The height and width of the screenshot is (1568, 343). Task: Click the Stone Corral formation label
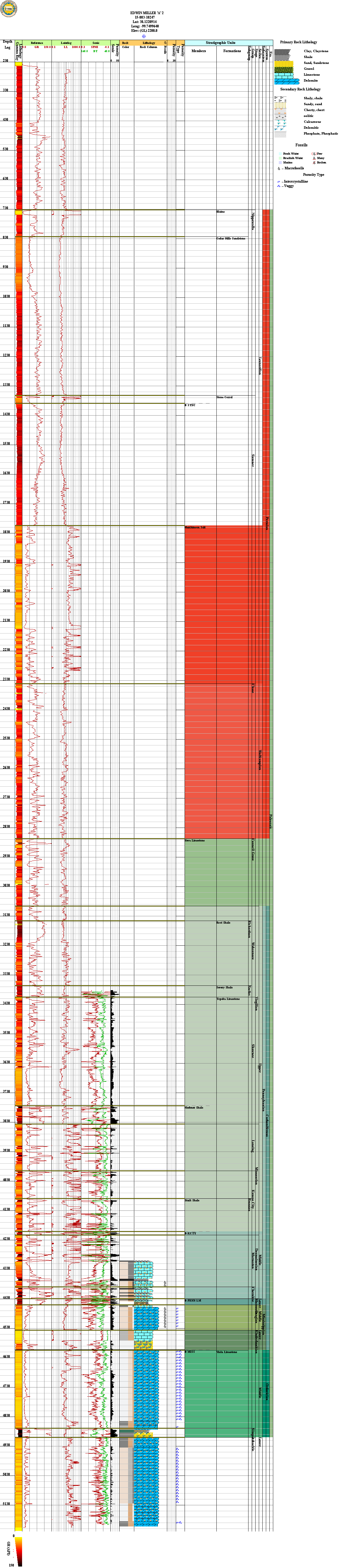(224, 398)
